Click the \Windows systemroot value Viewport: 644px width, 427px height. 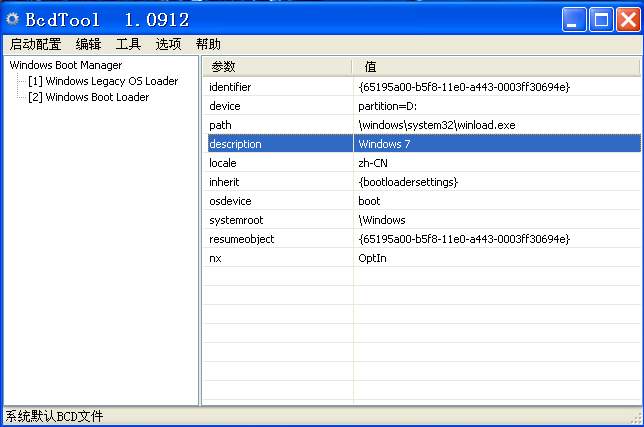(x=382, y=220)
